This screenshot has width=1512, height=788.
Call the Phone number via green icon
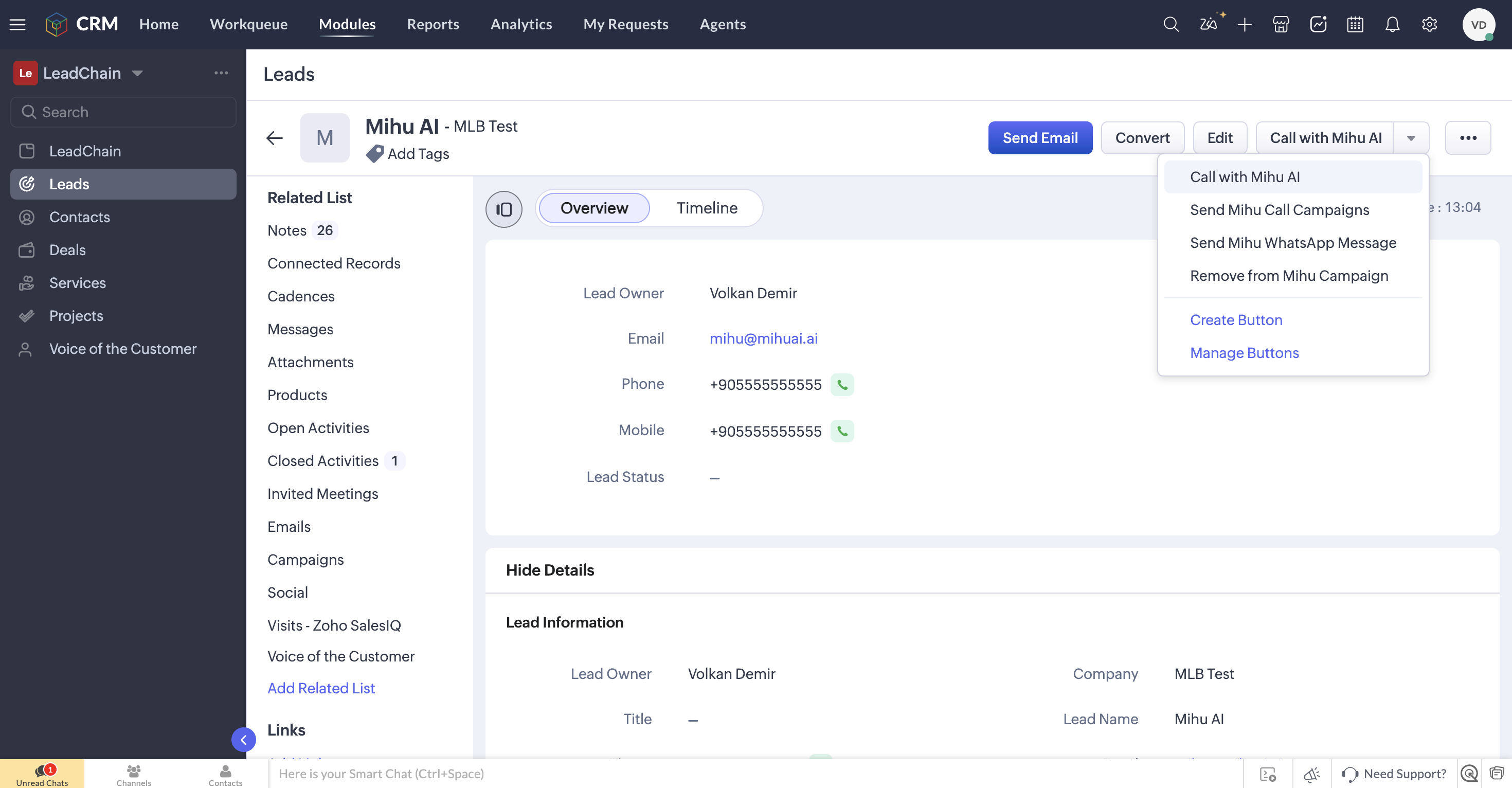click(x=842, y=385)
